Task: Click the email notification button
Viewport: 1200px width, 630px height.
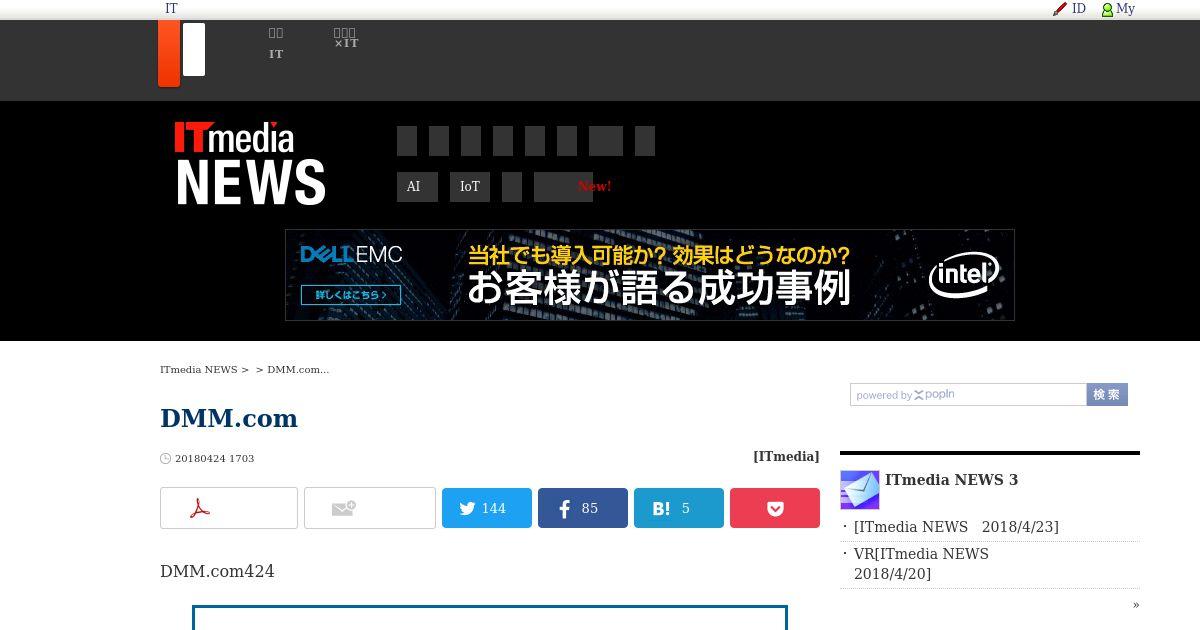Action: [x=370, y=508]
